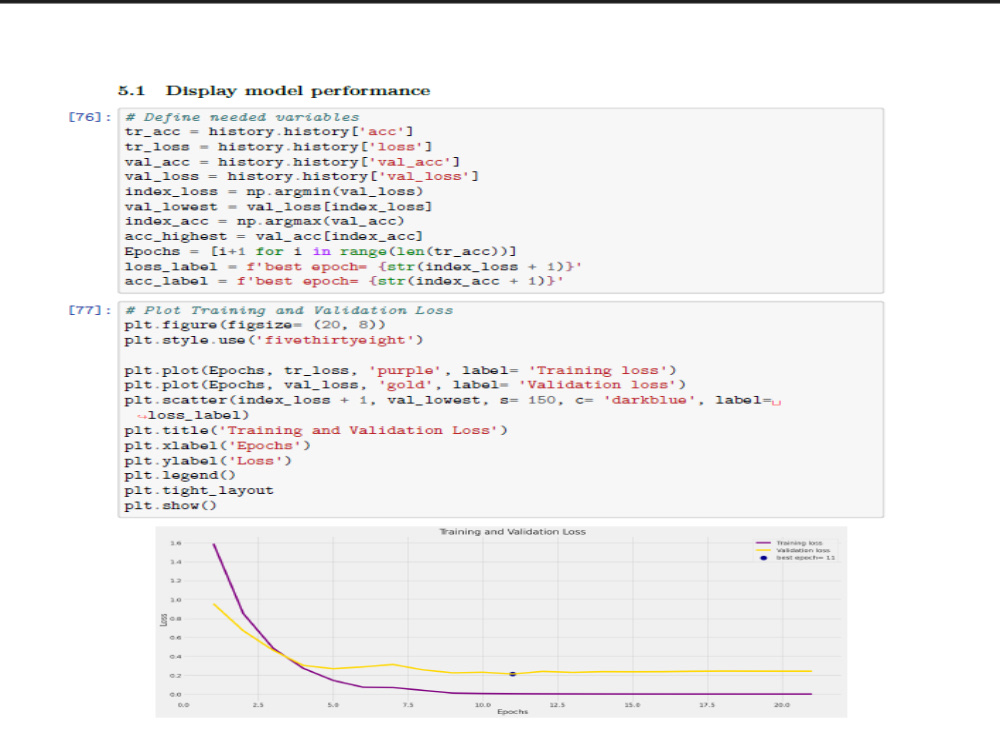Select the cell prompt [76]:
This screenshot has width=1000, height=750.
pyautogui.click(x=90, y=117)
